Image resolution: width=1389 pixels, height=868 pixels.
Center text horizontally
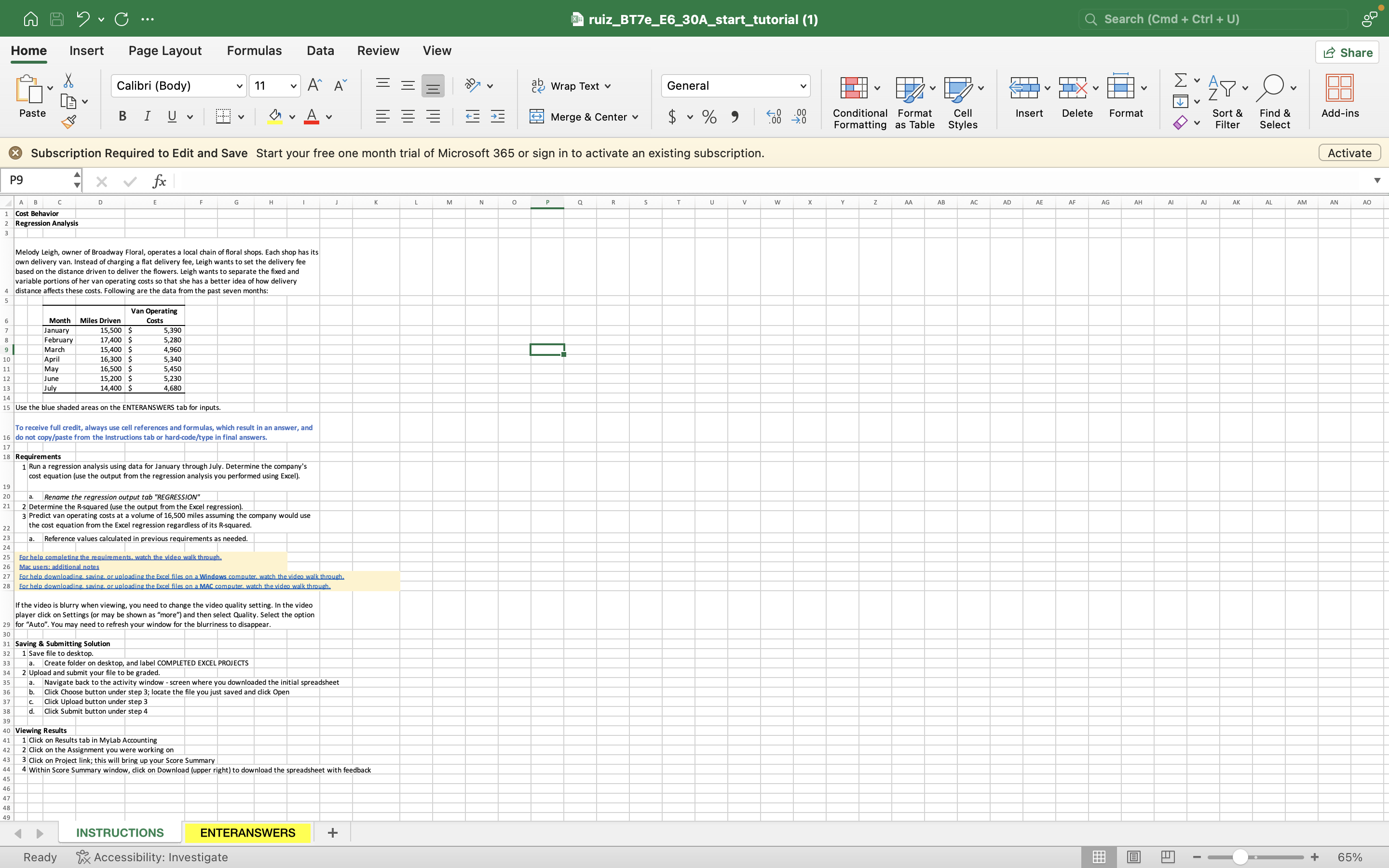(408, 117)
